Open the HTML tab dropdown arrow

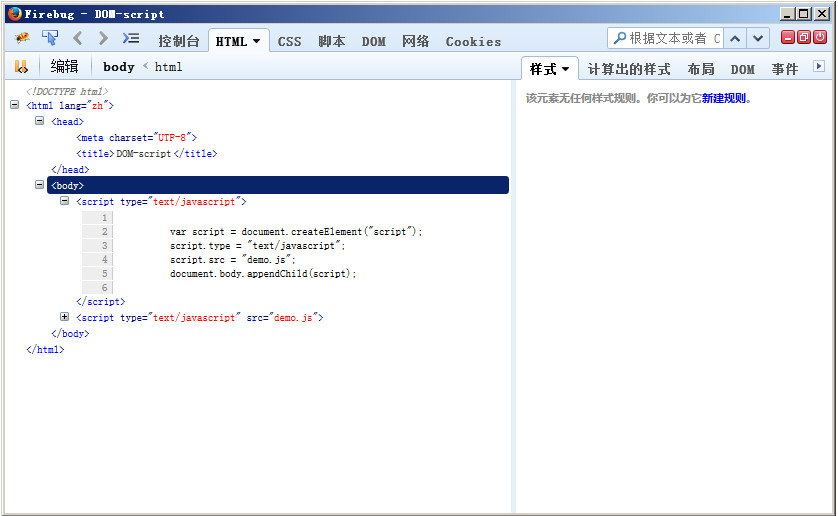coord(256,41)
